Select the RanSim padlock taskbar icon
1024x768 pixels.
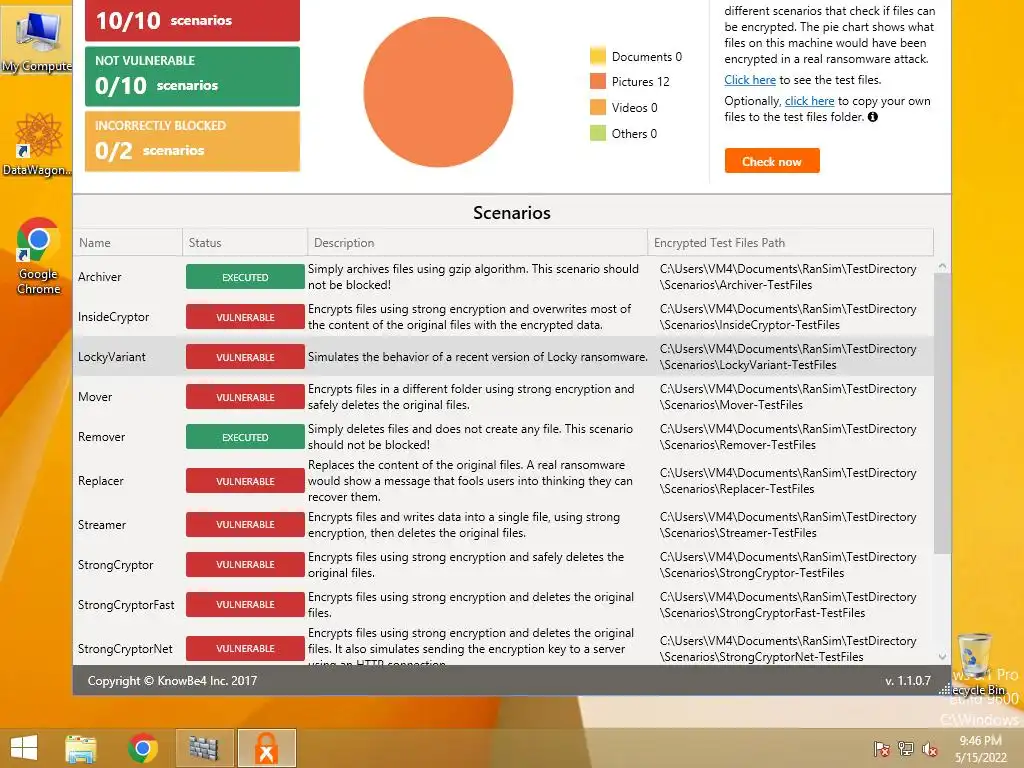[266, 748]
